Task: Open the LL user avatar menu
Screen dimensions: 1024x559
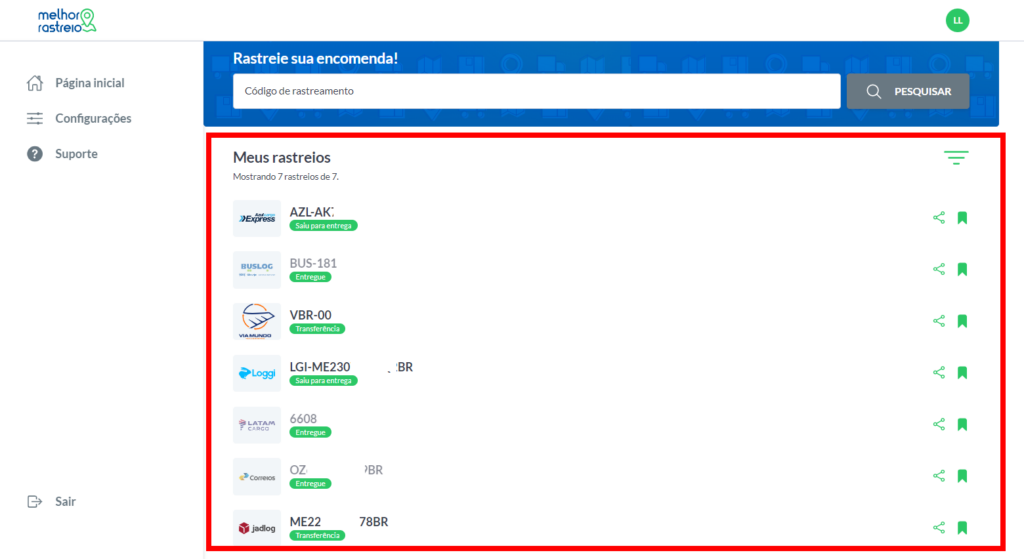Action: [957, 20]
